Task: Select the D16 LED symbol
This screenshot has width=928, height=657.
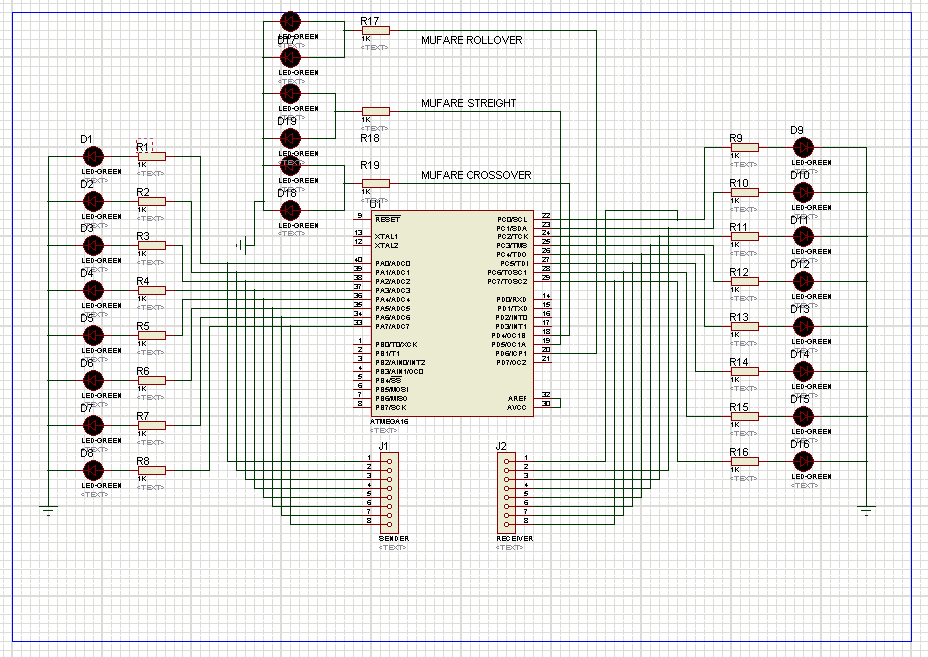Action: click(x=803, y=461)
